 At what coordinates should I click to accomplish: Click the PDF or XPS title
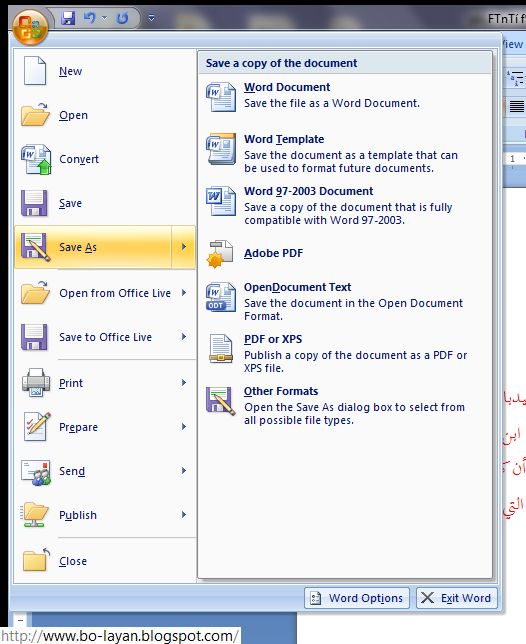coord(273,339)
